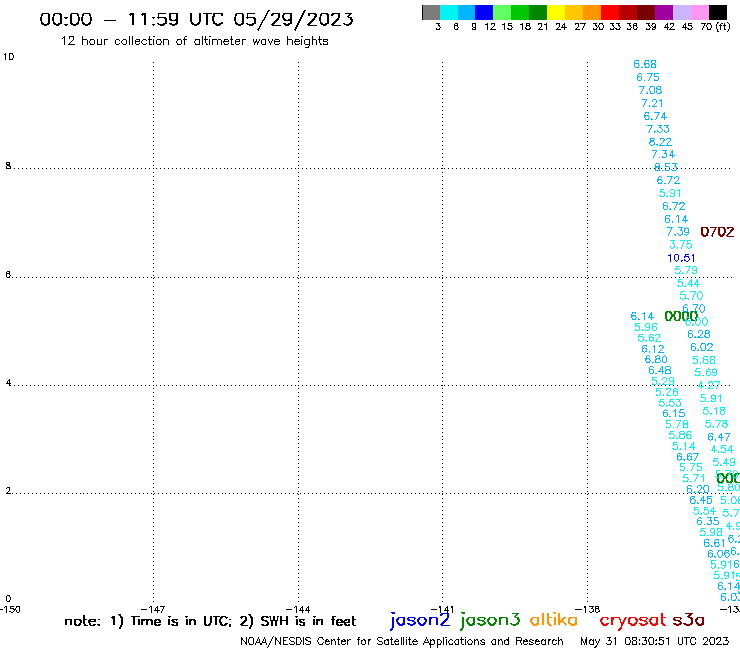The height and width of the screenshot is (650, 740).
Task: Click the wave height value 4.27
Action: pyautogui.click(x=709, y=385)
